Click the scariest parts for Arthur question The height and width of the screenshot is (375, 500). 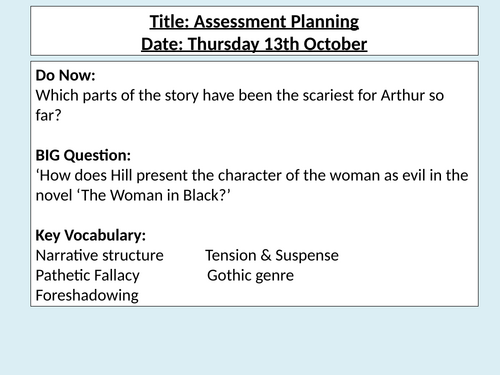240,105
